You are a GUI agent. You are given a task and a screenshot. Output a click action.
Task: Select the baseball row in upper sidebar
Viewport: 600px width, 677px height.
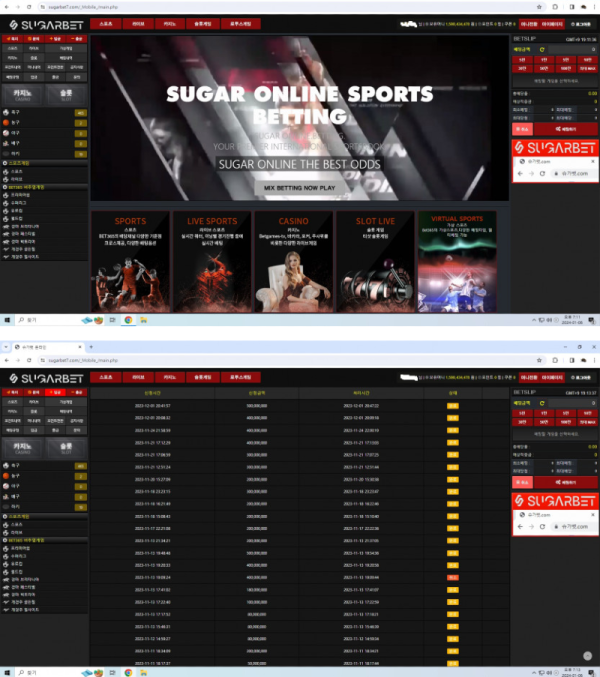tap(44, 133)
